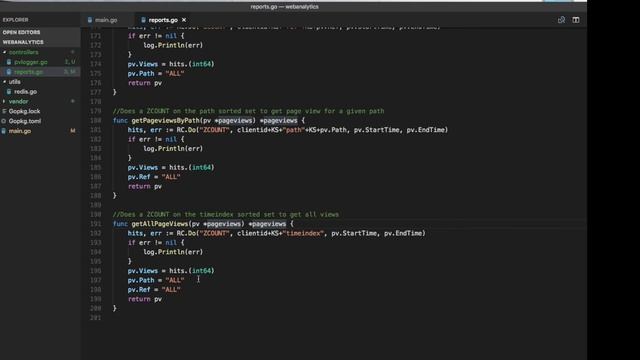Image resolution: width=640 pixels, height=360 pixels.
Task: Click the "timeindex" string literal
Action: point(304,233)
